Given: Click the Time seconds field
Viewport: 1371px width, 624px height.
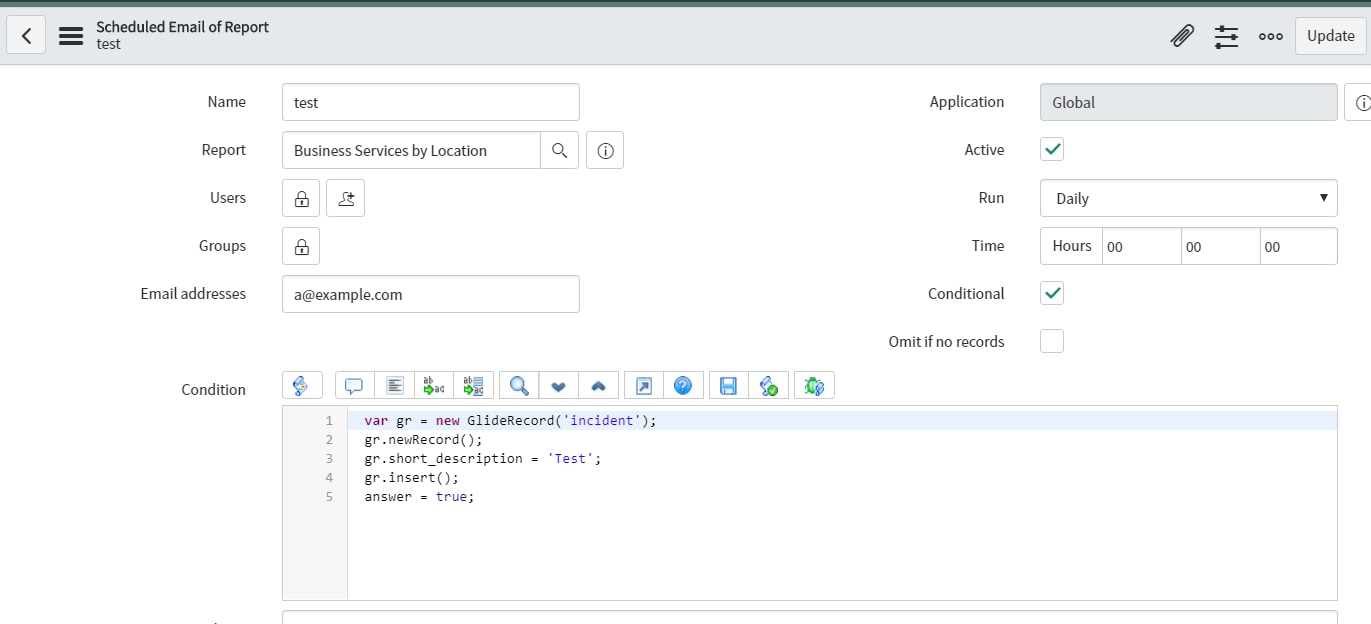Looking at the screenshot, I should pos(1298,246).
